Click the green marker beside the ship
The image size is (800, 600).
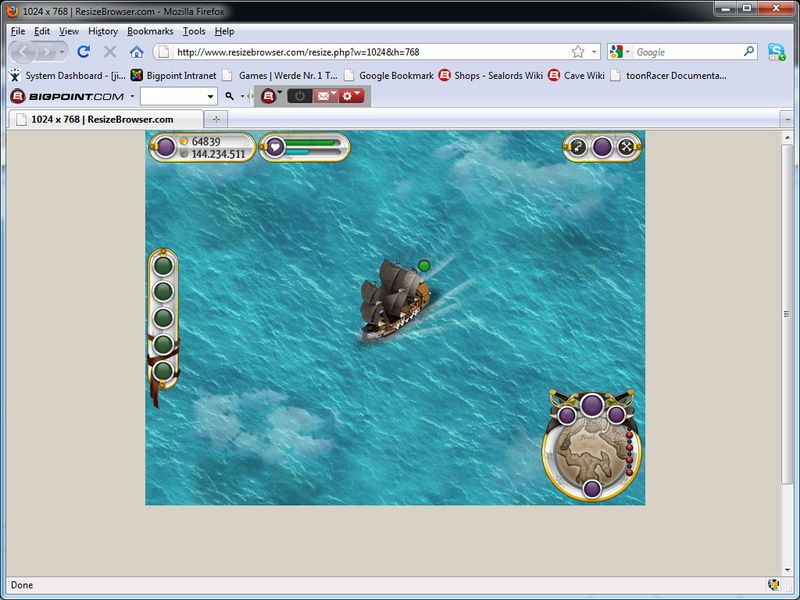pyautogui.click(x=424, y=265)
